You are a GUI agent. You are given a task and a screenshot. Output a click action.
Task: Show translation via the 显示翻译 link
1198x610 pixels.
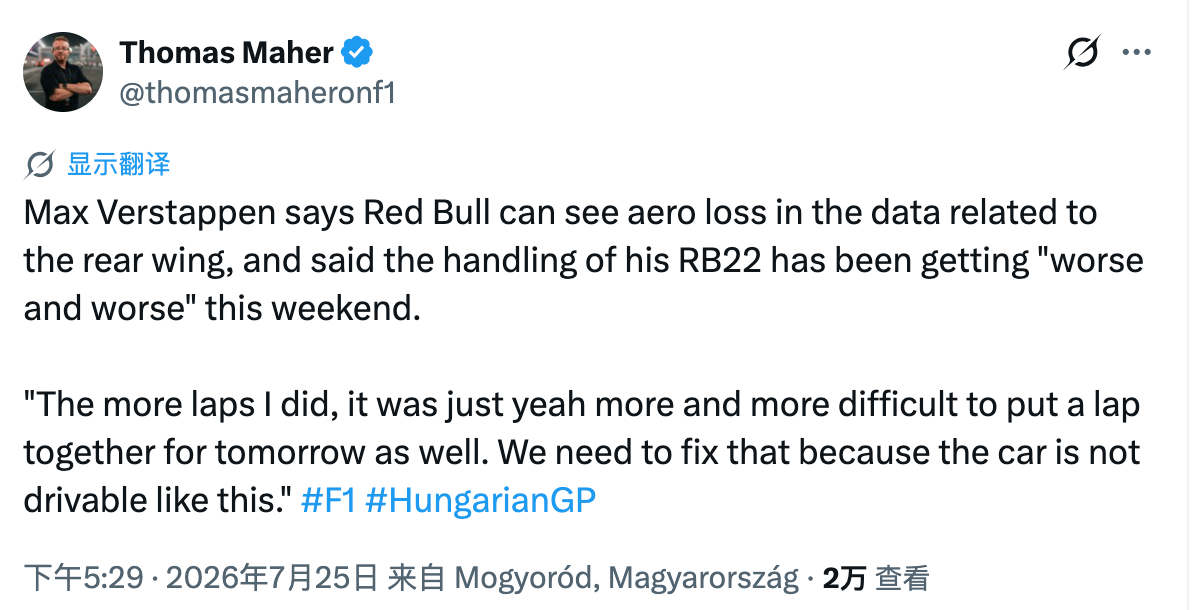[x=118, y=164]
